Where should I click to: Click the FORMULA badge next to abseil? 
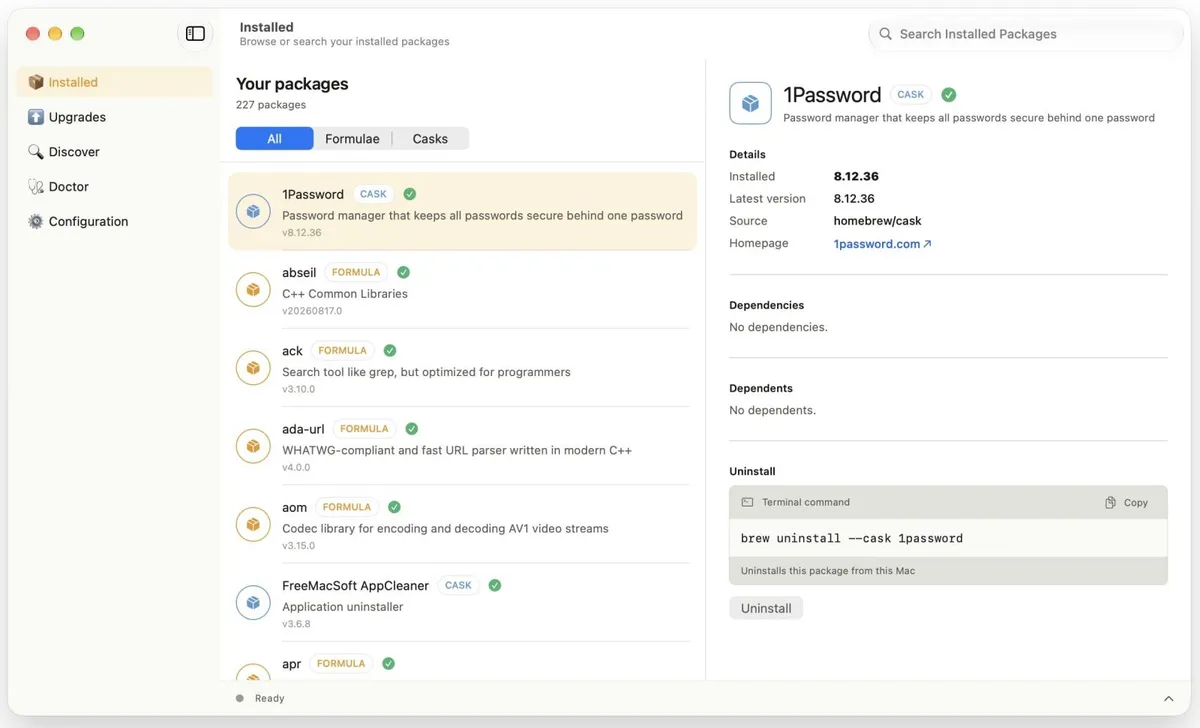point(356,272)
